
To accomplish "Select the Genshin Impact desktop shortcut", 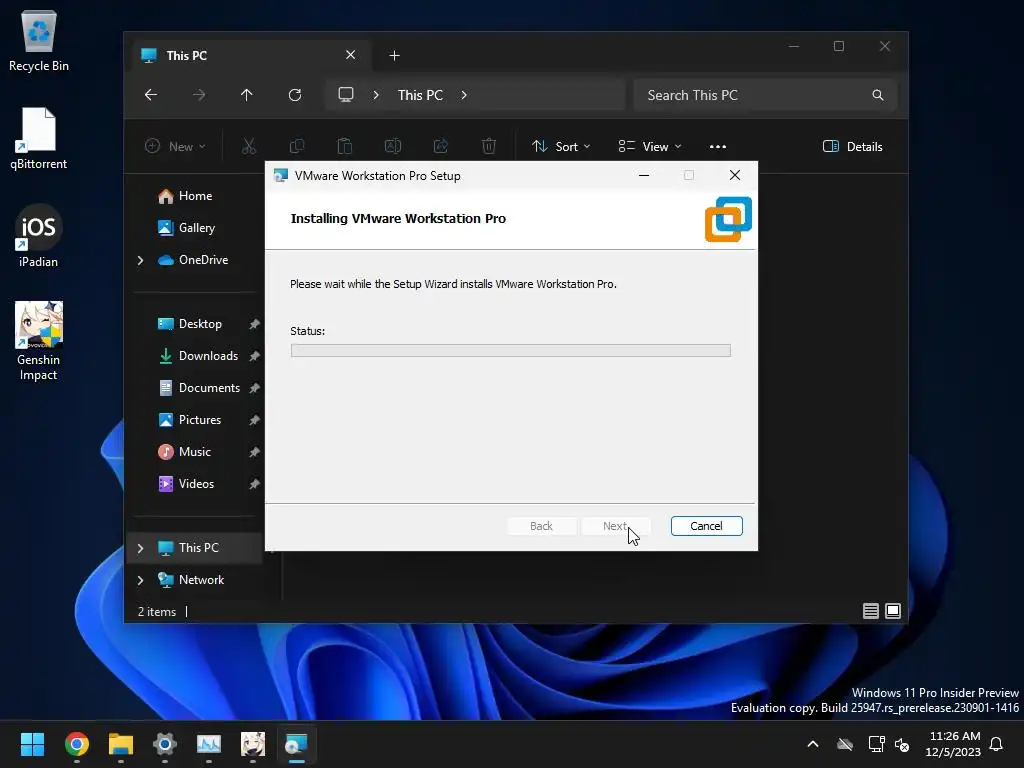I will coord(39,342).
